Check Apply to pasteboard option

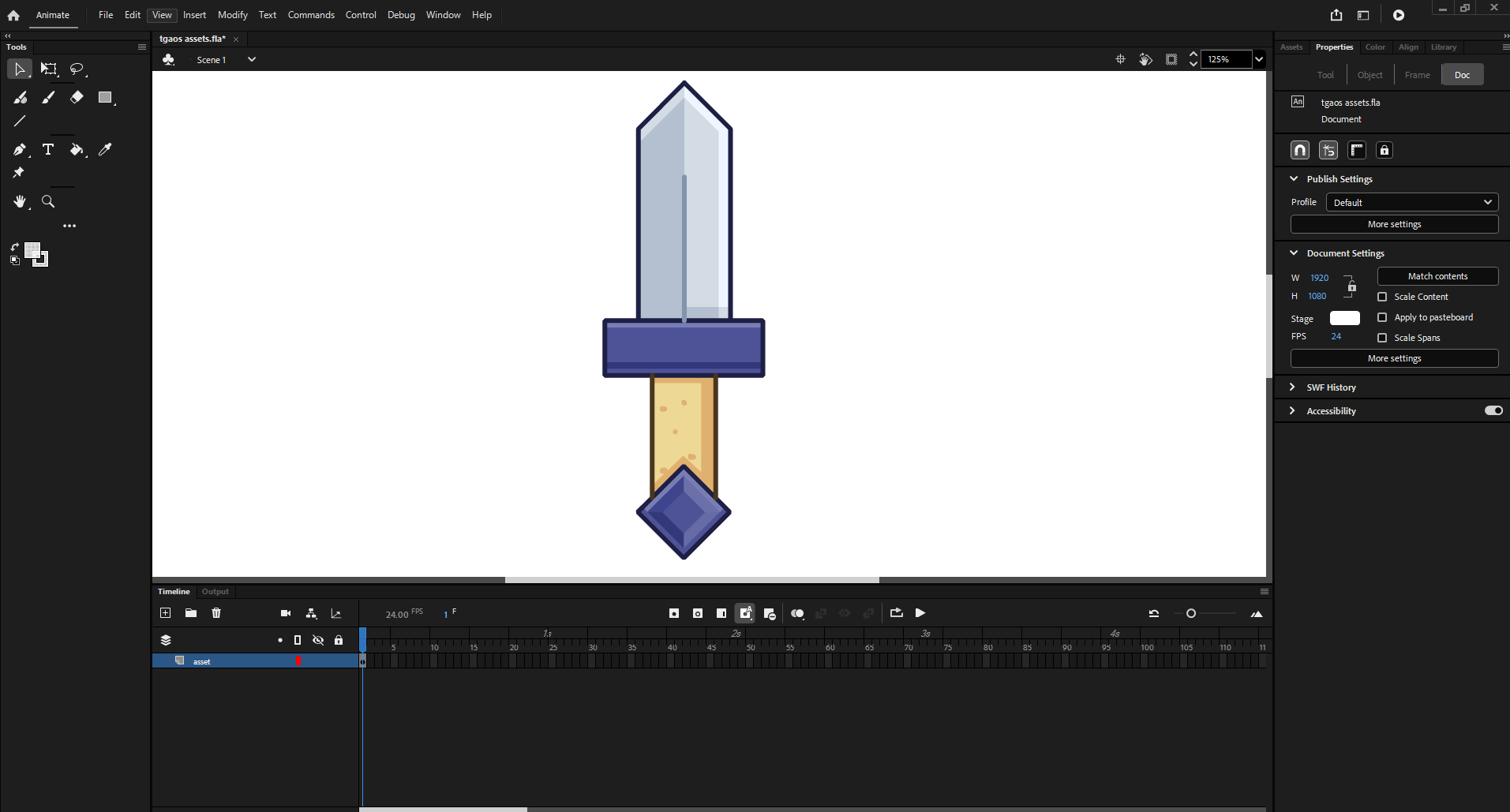tap(1382, 317)
